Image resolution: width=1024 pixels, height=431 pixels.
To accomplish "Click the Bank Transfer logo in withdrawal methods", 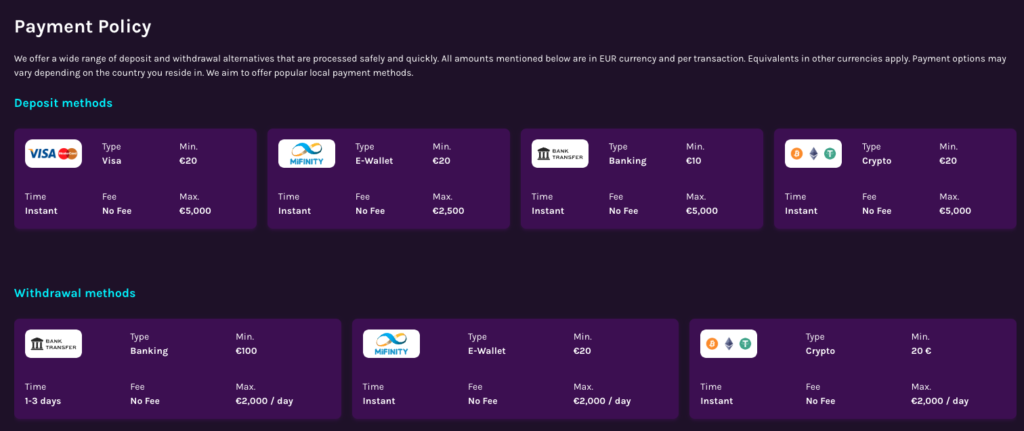I will [54, 343].
